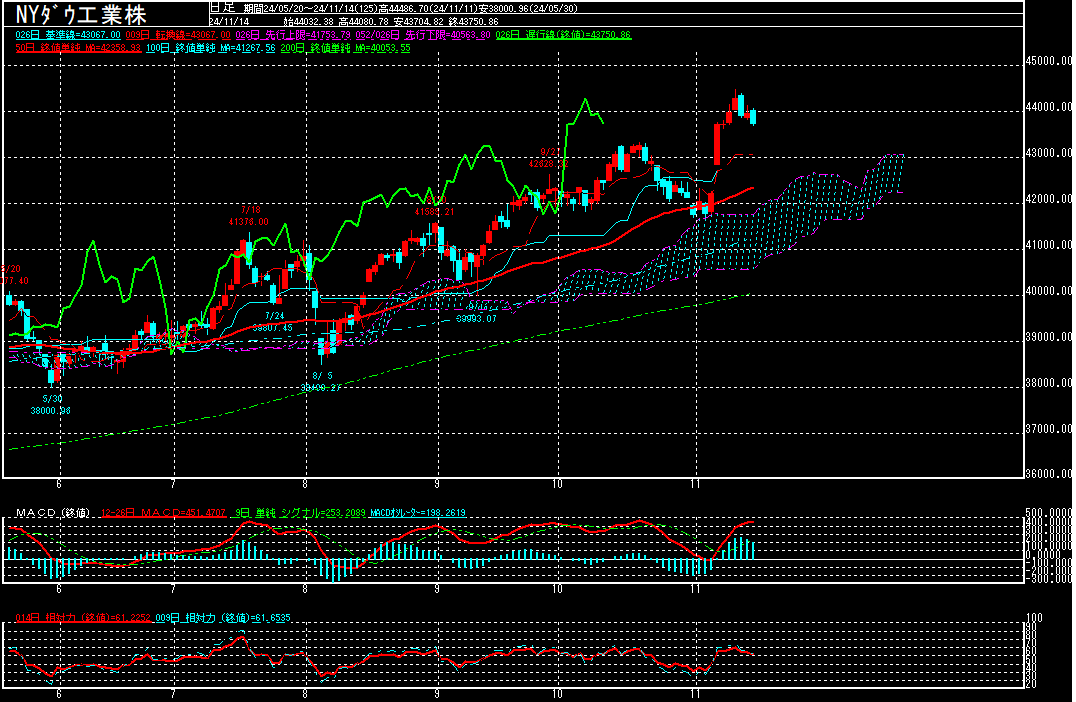
Task: Click month 6 on main chart axis
Action: 59,484
